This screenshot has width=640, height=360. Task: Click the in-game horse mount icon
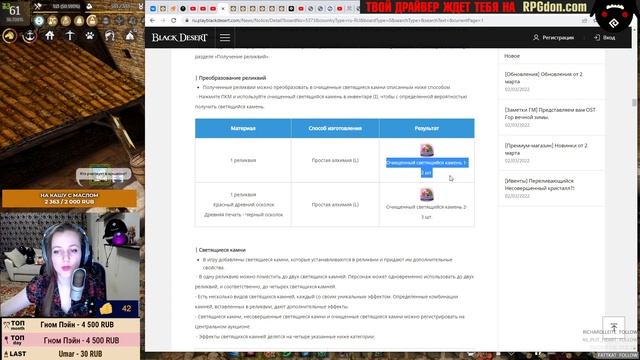[x=10, y=36]
